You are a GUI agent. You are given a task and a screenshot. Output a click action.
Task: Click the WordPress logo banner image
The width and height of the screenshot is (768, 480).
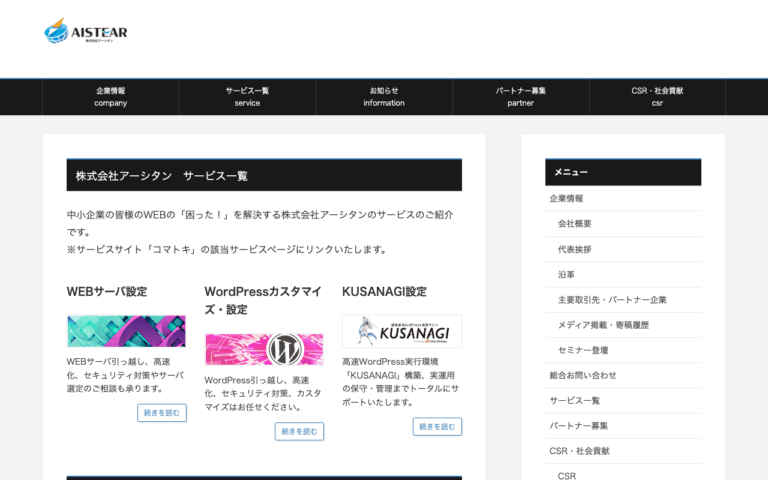pos(264,349)
